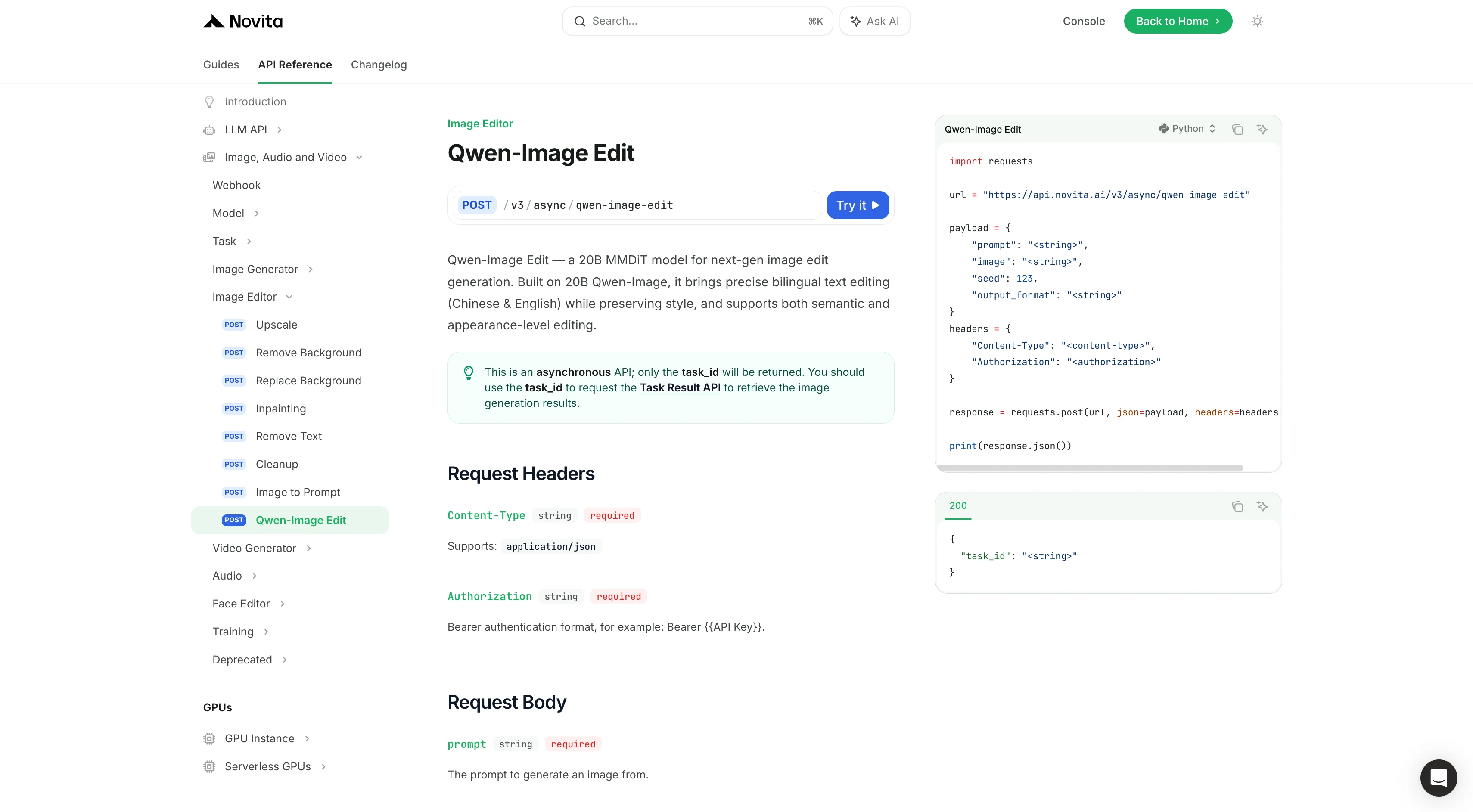Open the Replace Background endpoint

click(x=308, y=381)
